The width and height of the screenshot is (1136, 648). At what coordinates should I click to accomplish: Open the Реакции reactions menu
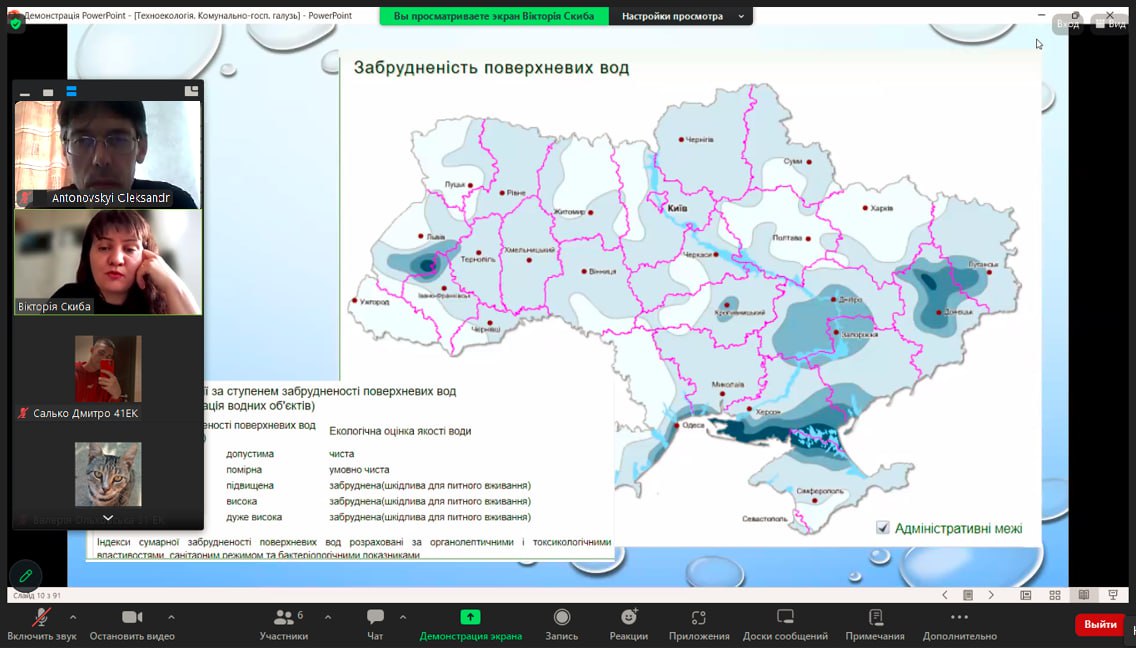[629, 625]
